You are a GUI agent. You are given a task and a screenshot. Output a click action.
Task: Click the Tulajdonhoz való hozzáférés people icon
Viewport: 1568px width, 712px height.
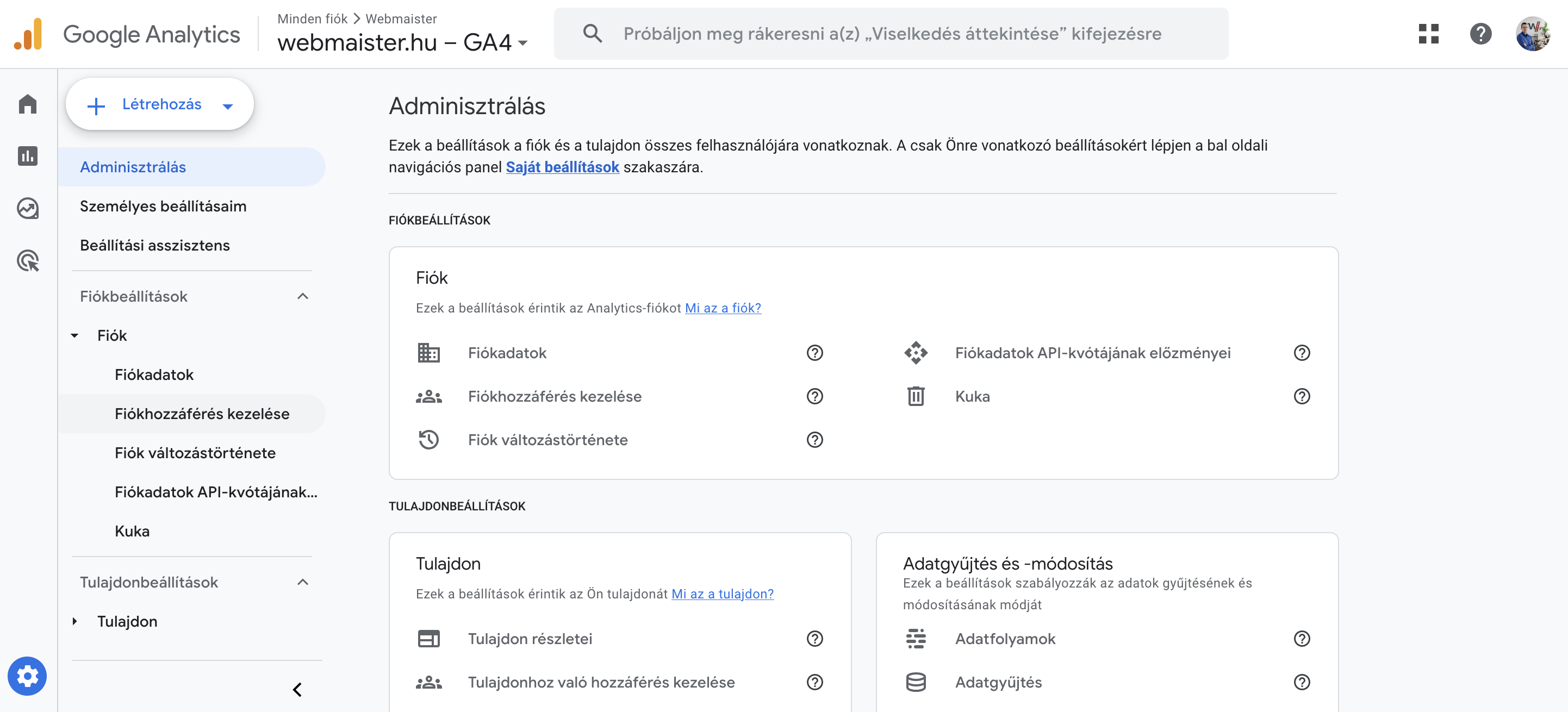[428, 682]
